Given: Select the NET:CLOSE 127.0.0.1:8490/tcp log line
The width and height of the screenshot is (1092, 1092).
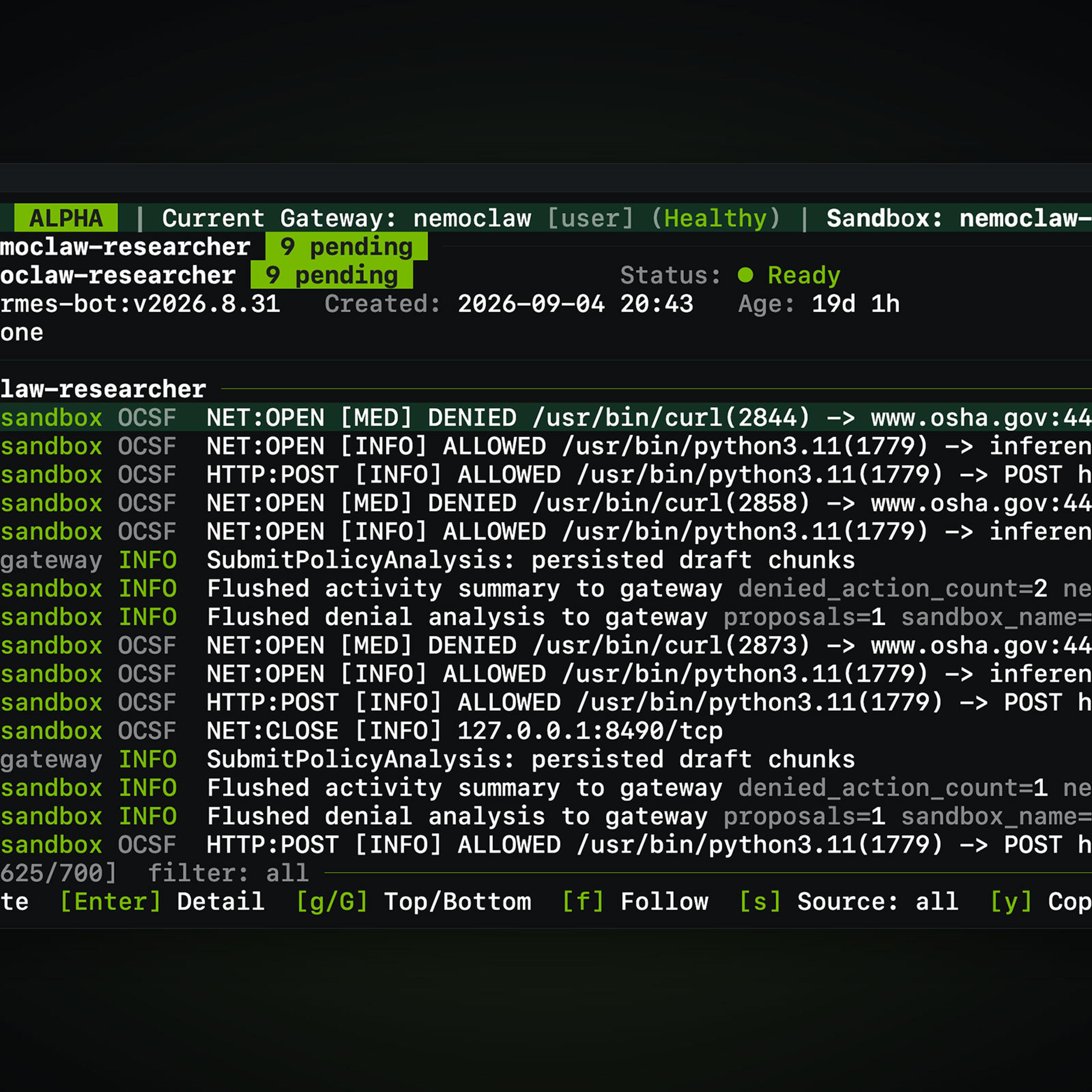Looking at the screenshot, I should coord(546,731).
